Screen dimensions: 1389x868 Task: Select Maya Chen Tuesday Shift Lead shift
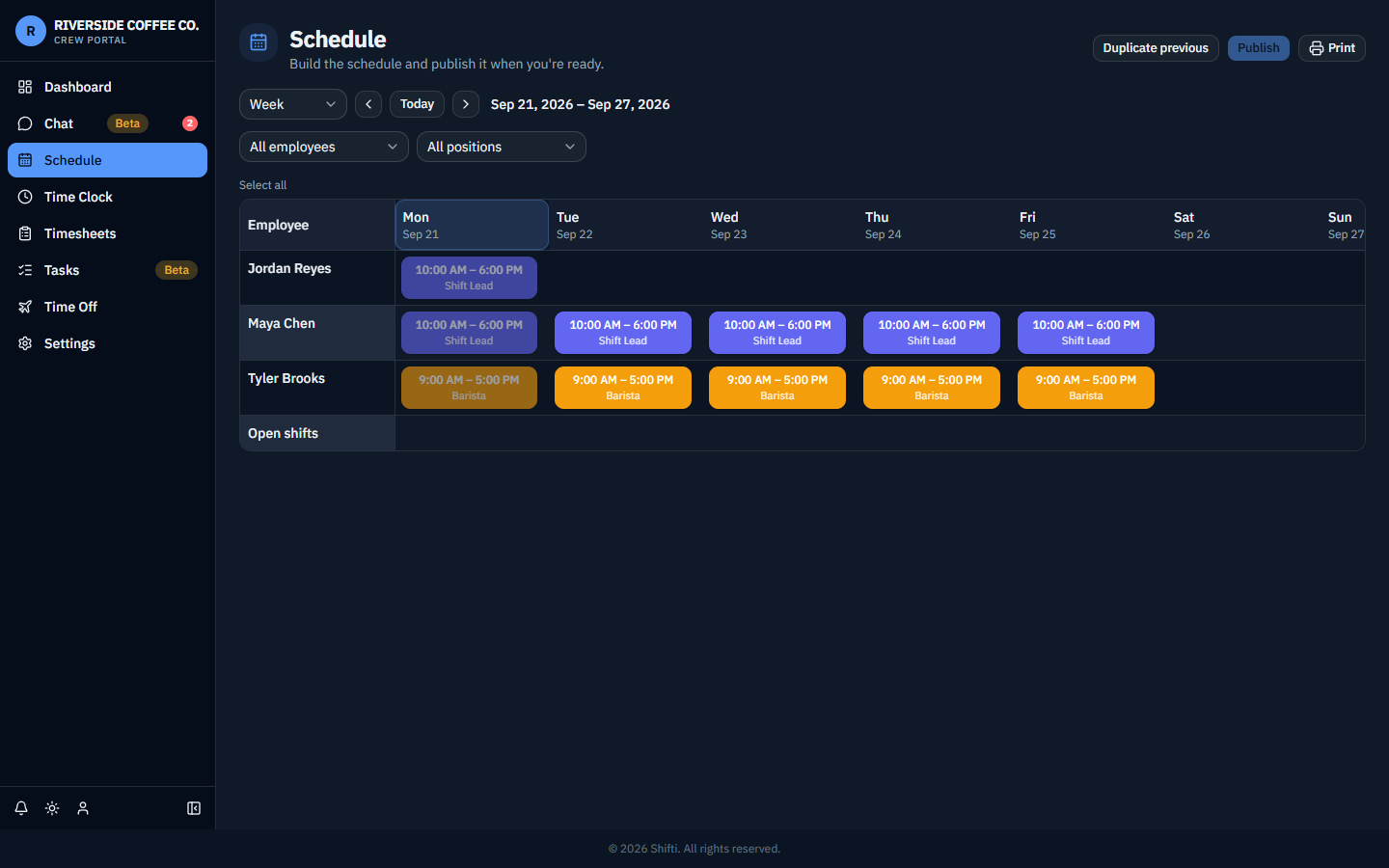point(623,333)
